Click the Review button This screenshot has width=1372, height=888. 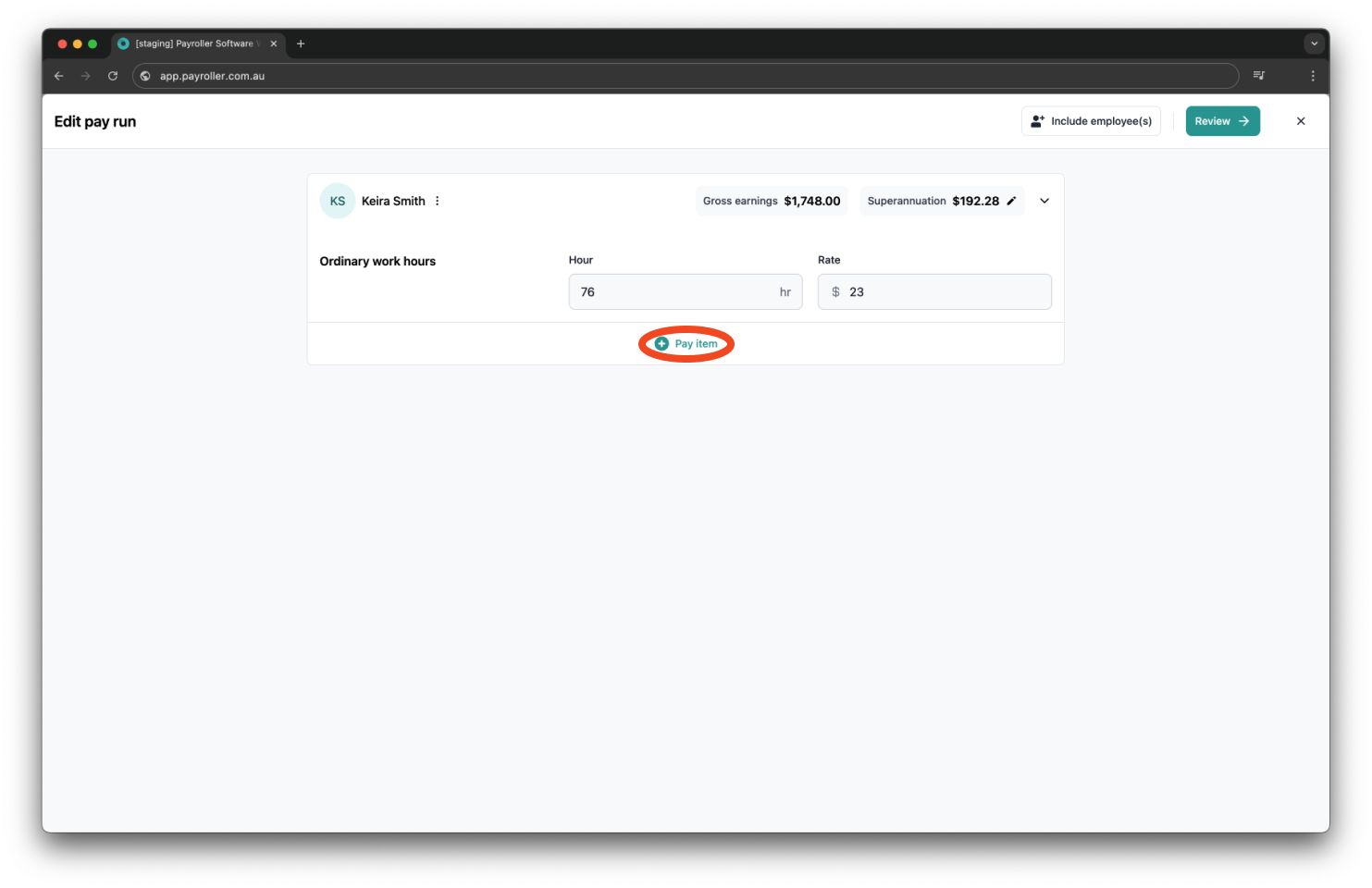1222,121
